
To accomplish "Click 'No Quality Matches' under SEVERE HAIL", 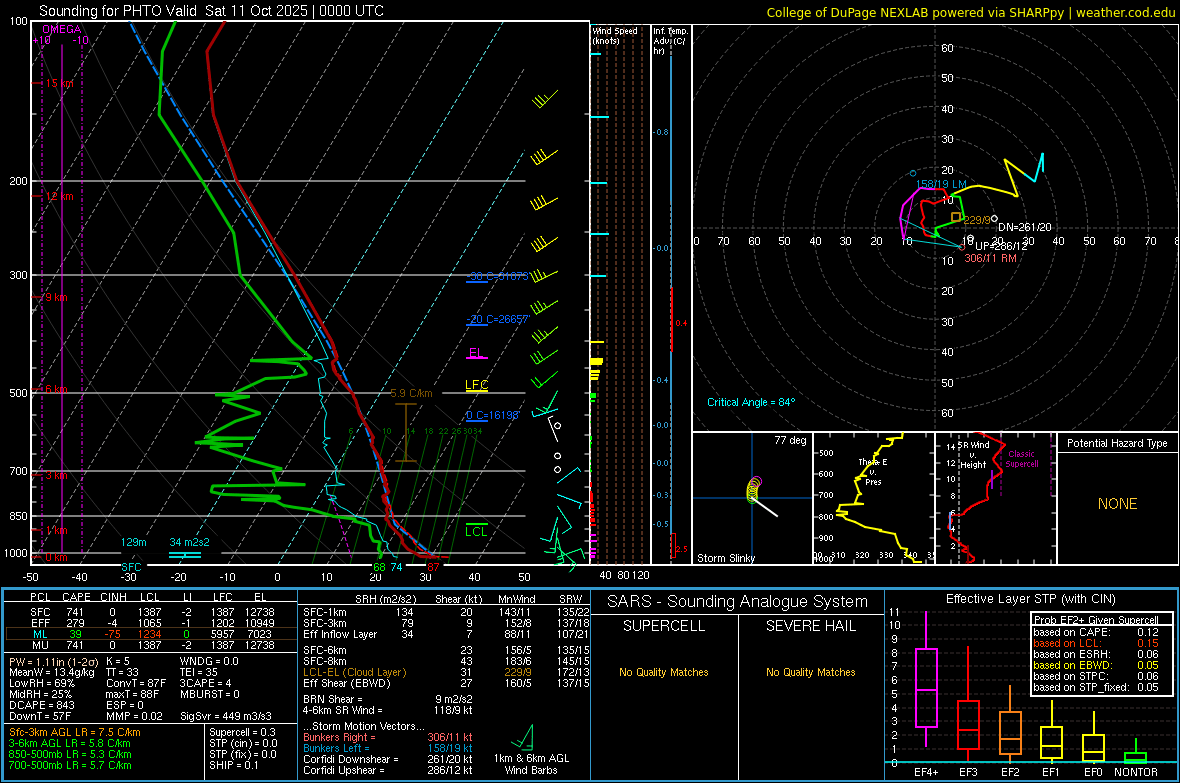I will coord(810,672).
